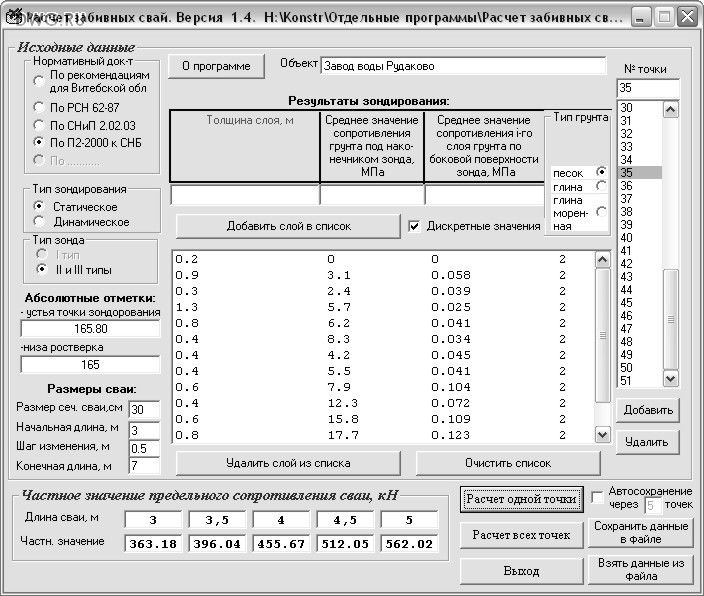Click the partial value 363.18 result
The height and width of the screenshot is (596, 704).
click(x=153, y=544)
